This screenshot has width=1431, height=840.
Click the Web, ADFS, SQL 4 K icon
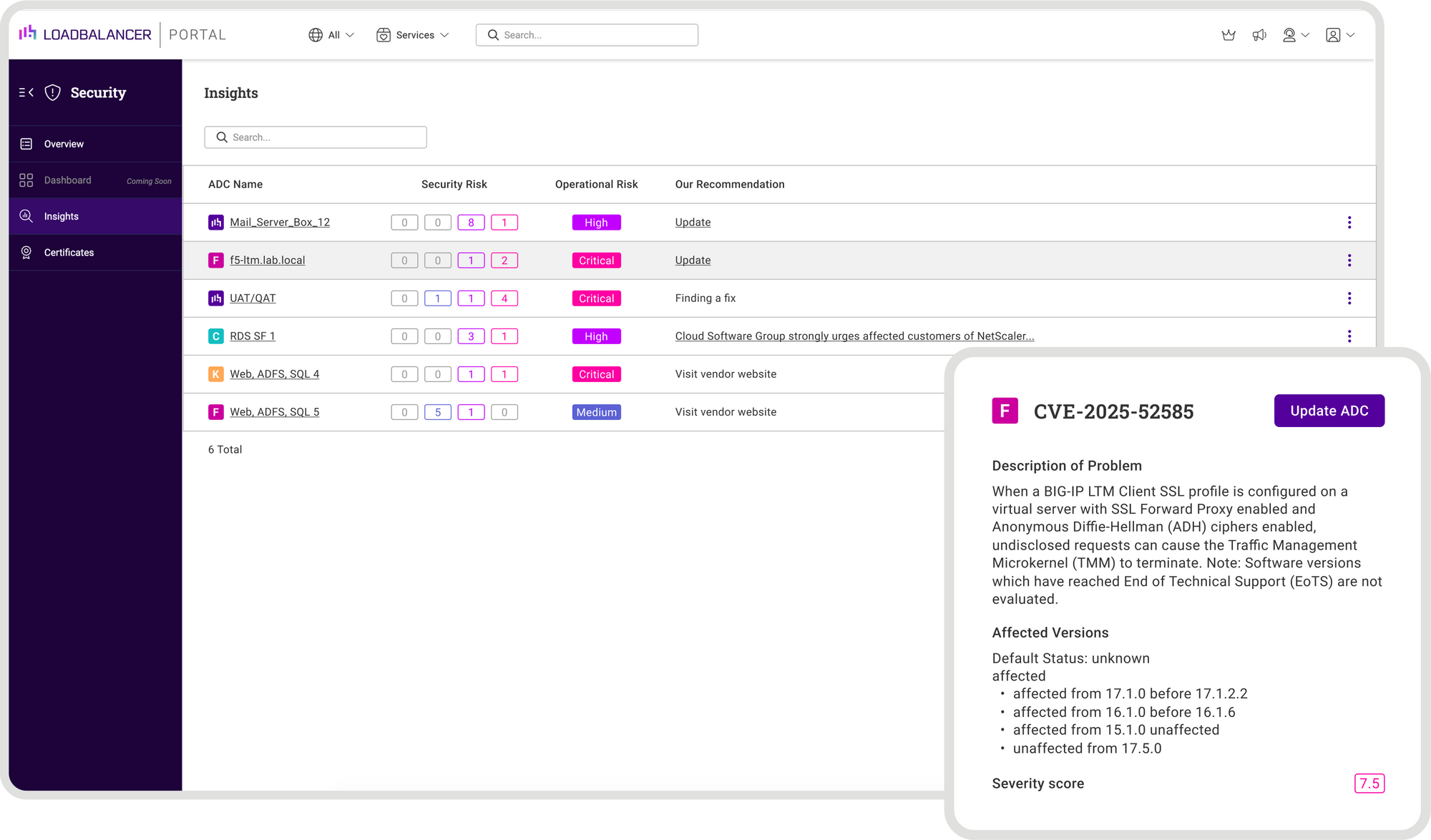click(216, 374)
